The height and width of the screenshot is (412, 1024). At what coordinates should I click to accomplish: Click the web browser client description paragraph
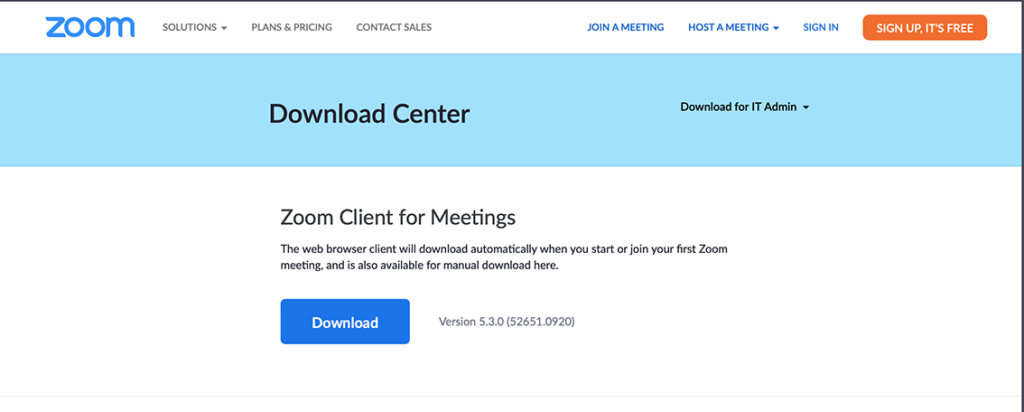tap(504, 257)
